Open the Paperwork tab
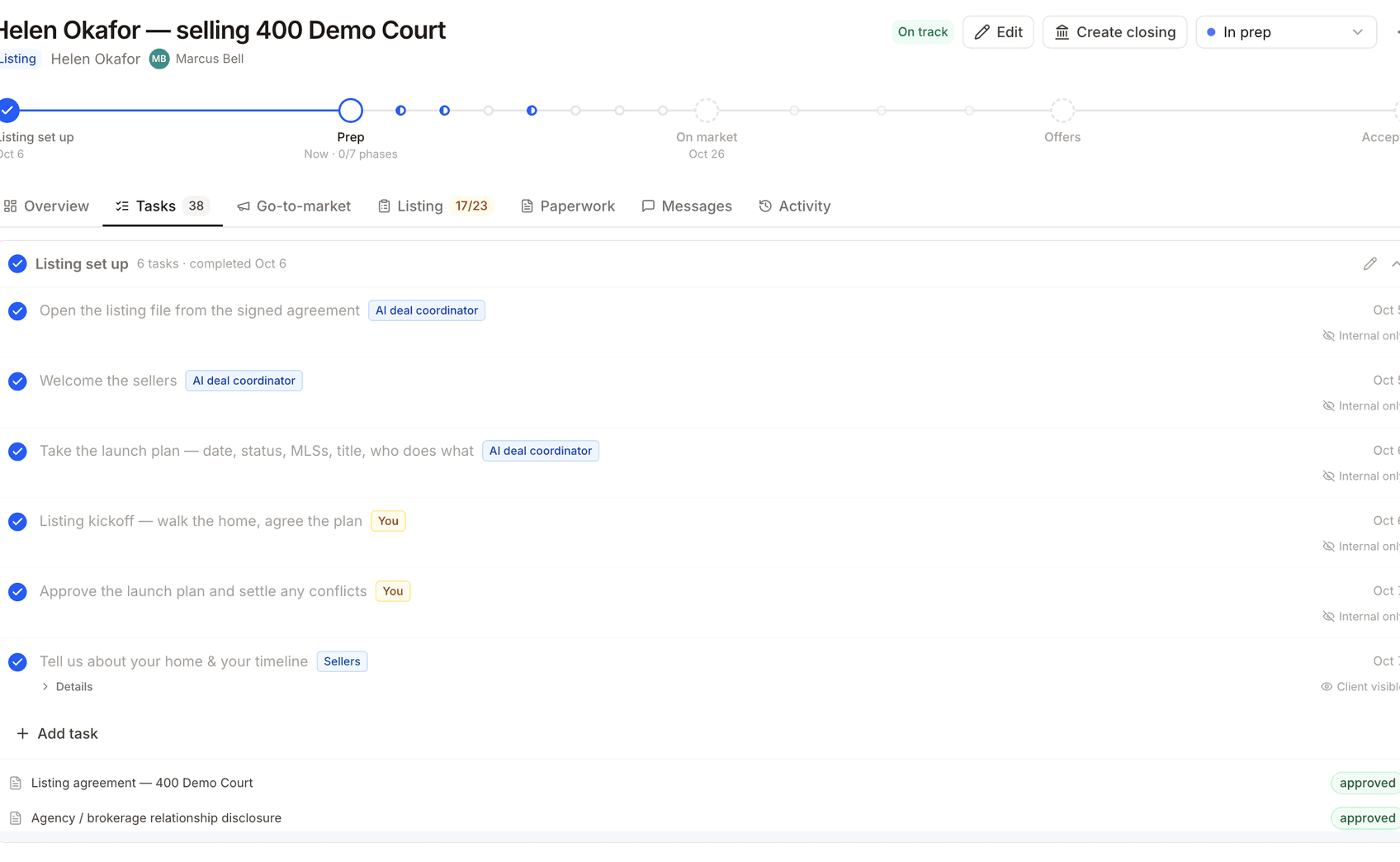 tap(568, 206)
